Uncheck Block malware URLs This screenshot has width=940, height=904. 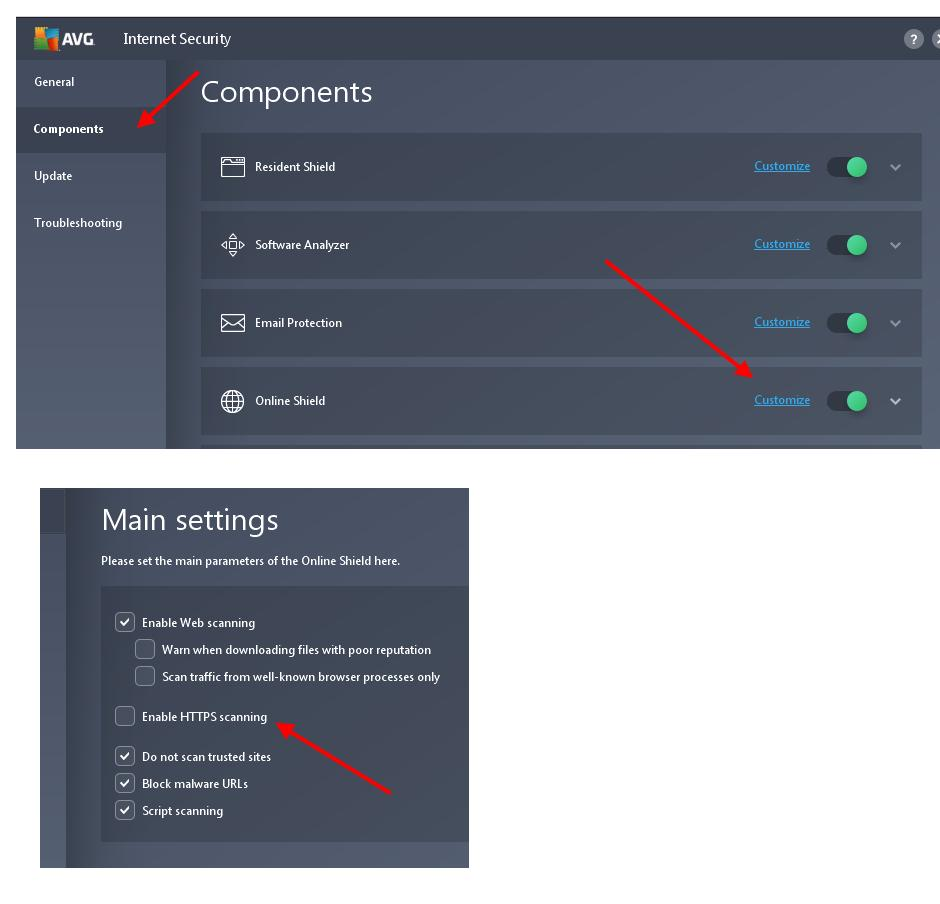tap(125, 783)
